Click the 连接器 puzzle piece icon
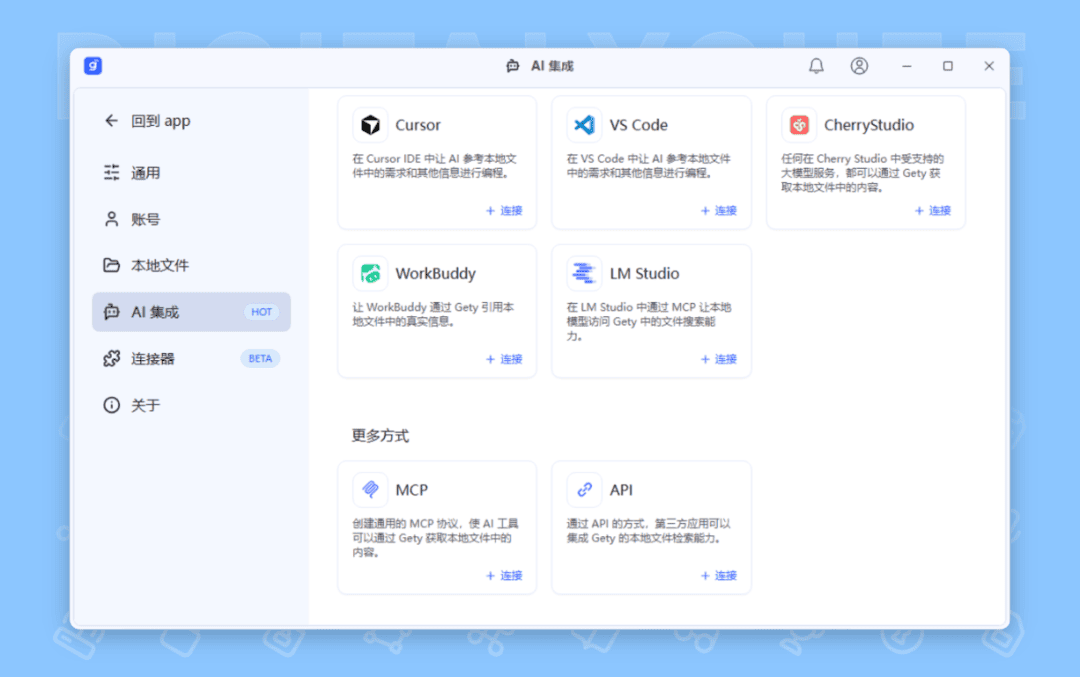 pyautogui.click(x=112, y=358)
